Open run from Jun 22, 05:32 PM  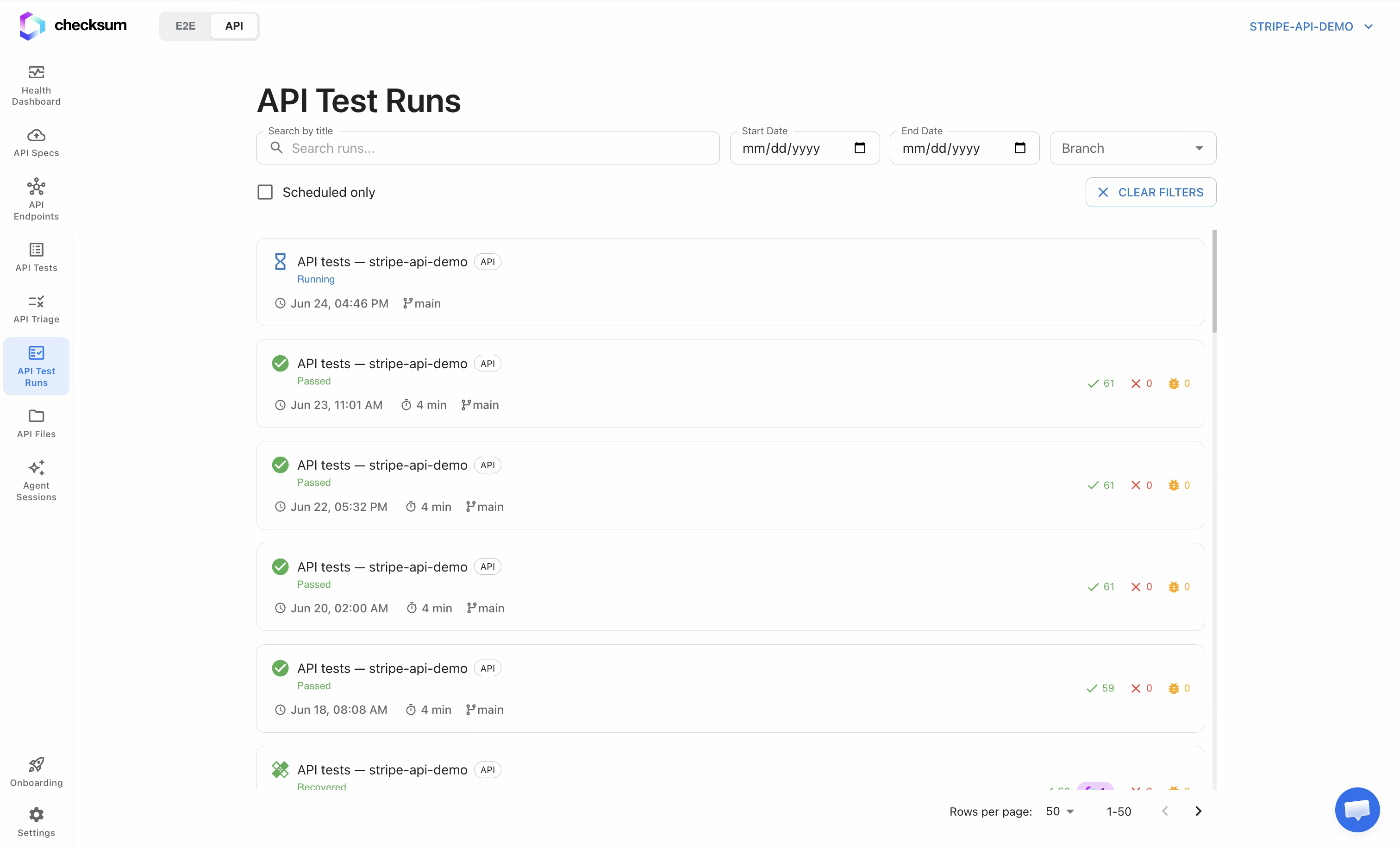[x=730, y=485]
